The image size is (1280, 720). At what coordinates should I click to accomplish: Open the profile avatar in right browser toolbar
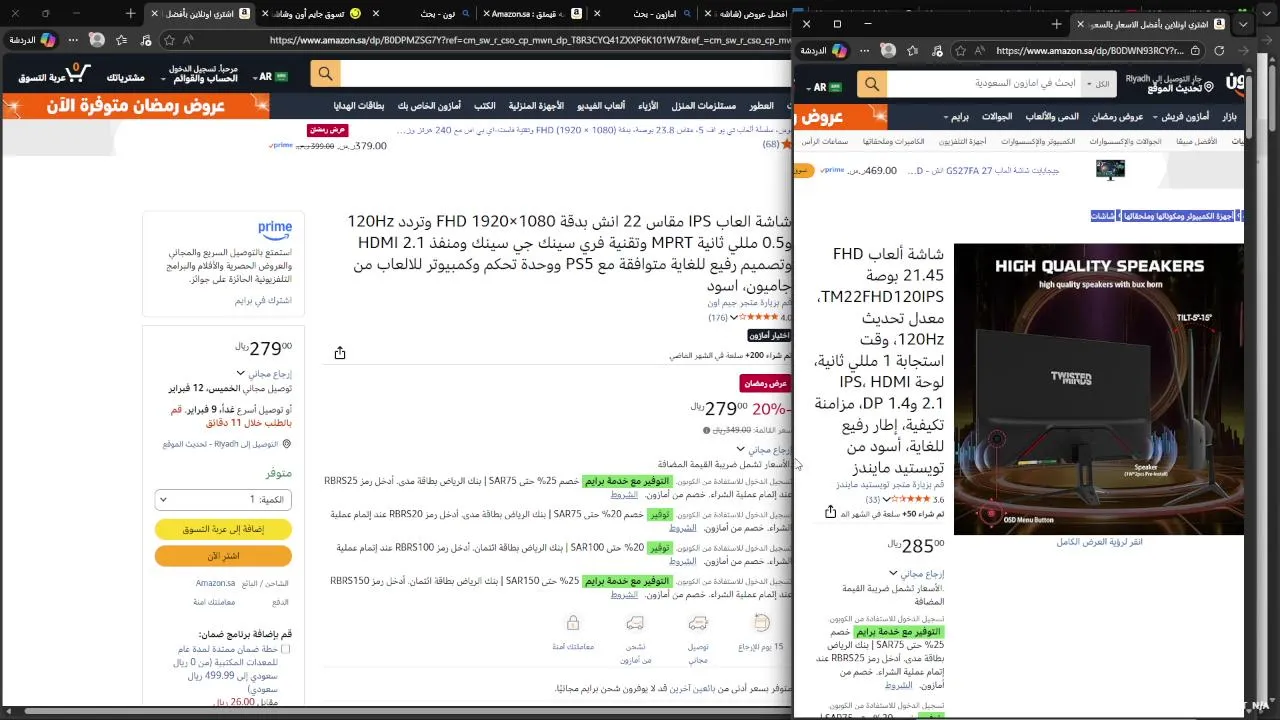tap(888, 50)
